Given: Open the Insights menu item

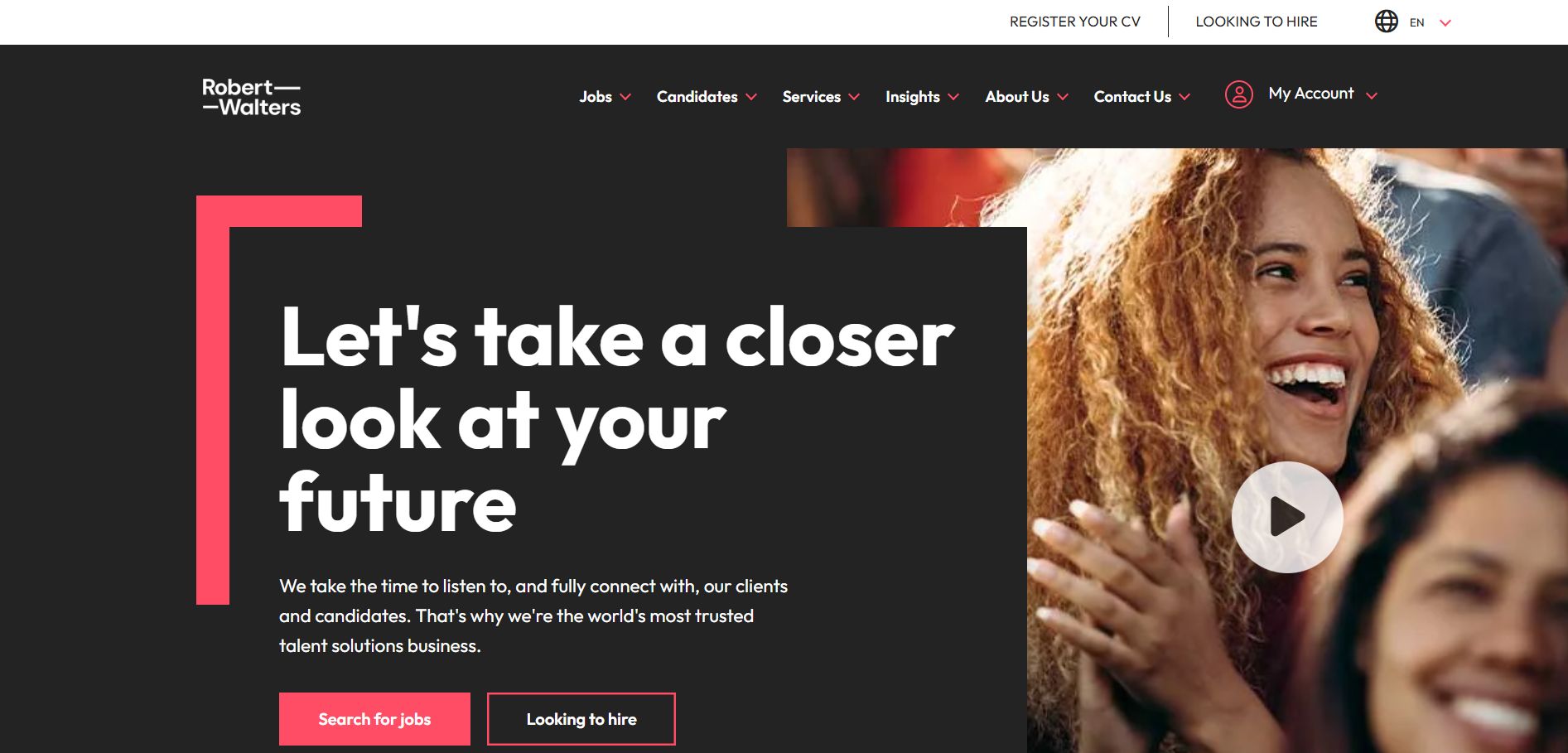Looking at the screenshot, I should 913,97.
